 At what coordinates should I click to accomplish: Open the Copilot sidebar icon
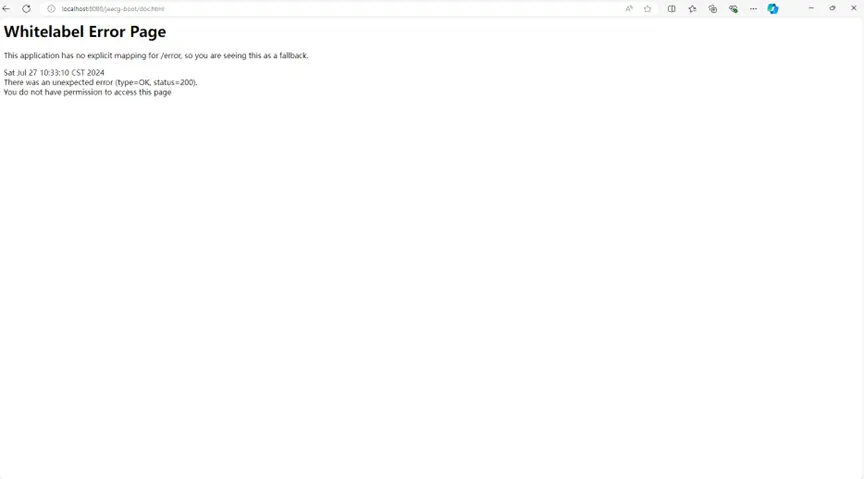[773, 9]
